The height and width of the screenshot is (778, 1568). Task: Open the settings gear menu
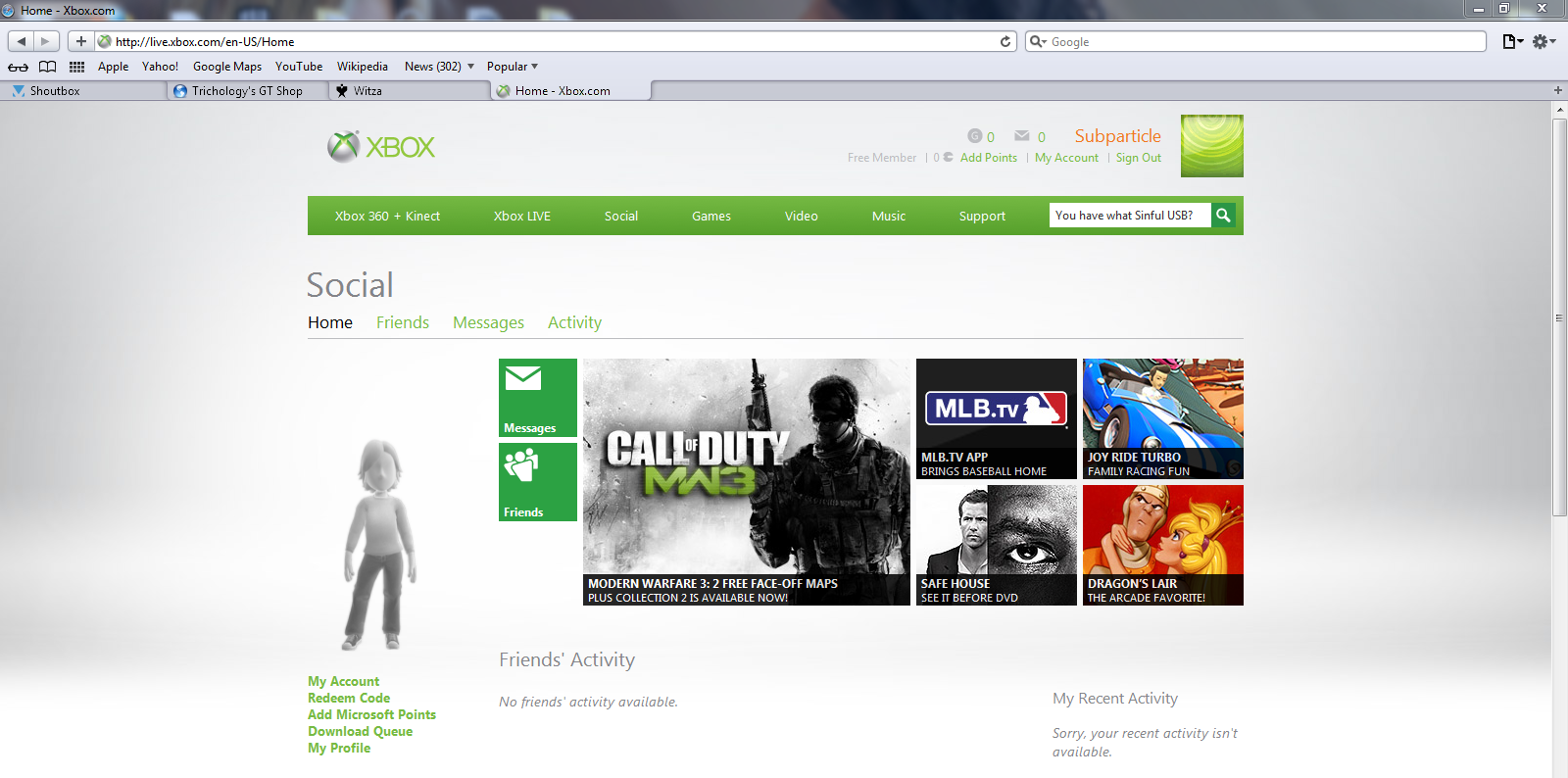(x=1544, y=41)
